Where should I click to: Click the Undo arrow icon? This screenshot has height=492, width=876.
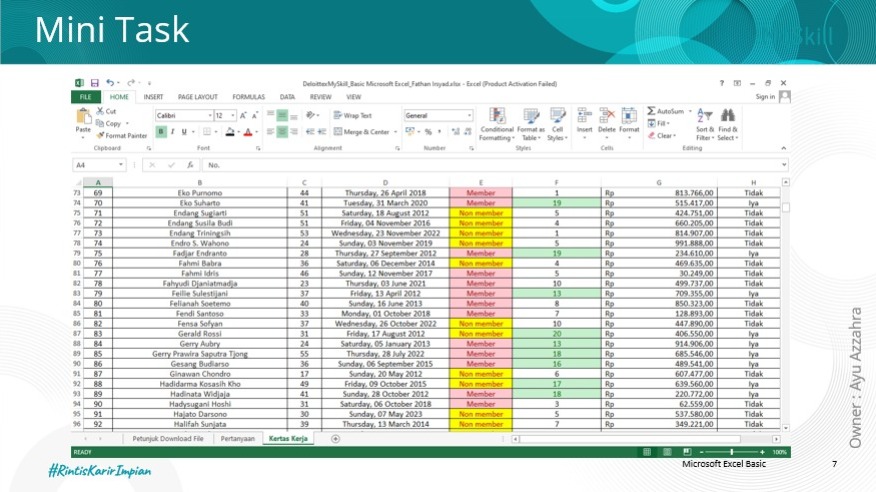110,83
